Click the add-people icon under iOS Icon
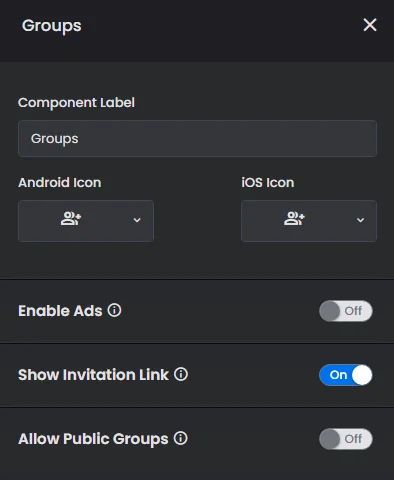Screen dimensions: 394x480 [x=294, y=219]
